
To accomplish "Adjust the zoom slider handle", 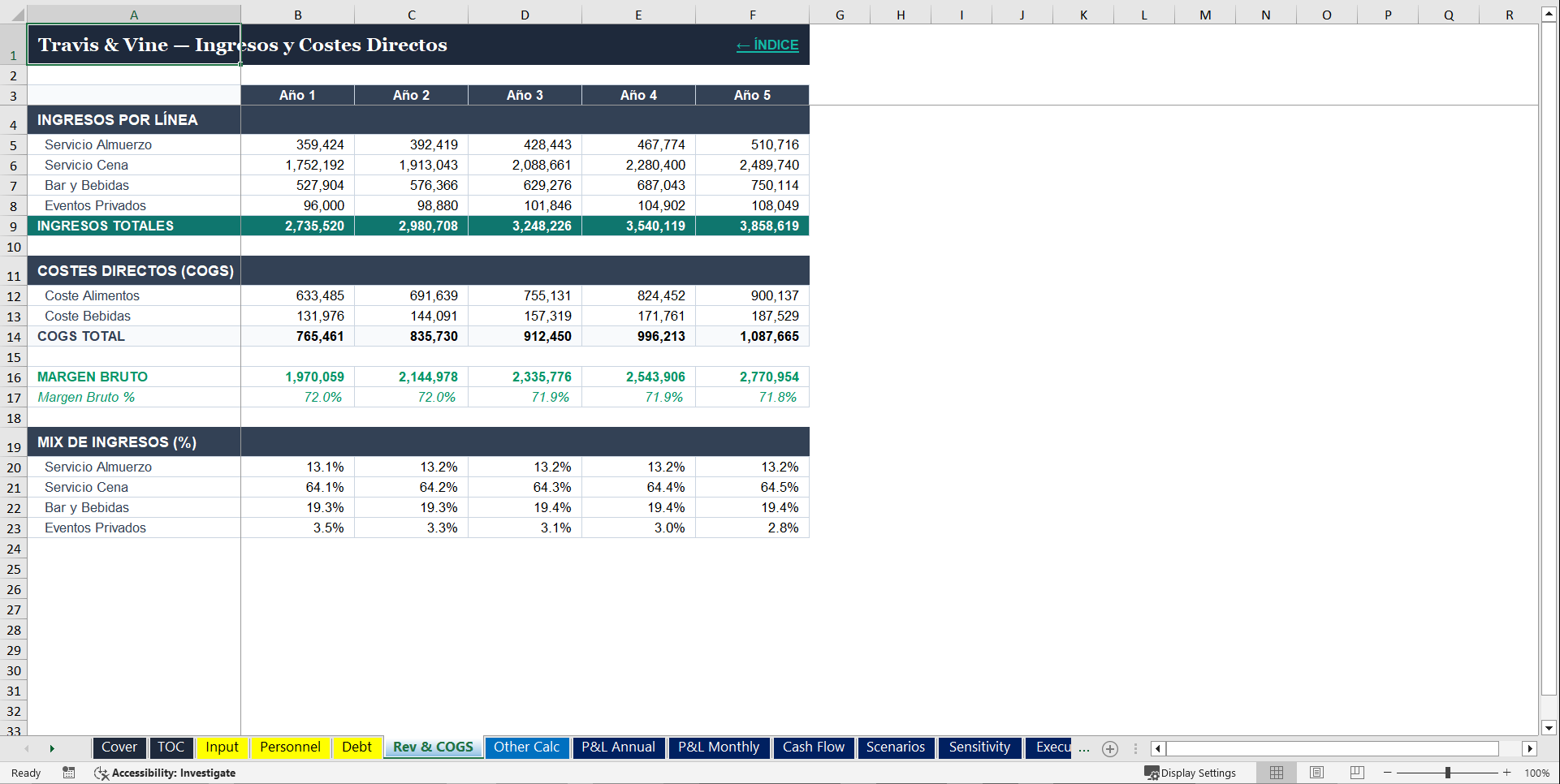I will [1448, 773].
